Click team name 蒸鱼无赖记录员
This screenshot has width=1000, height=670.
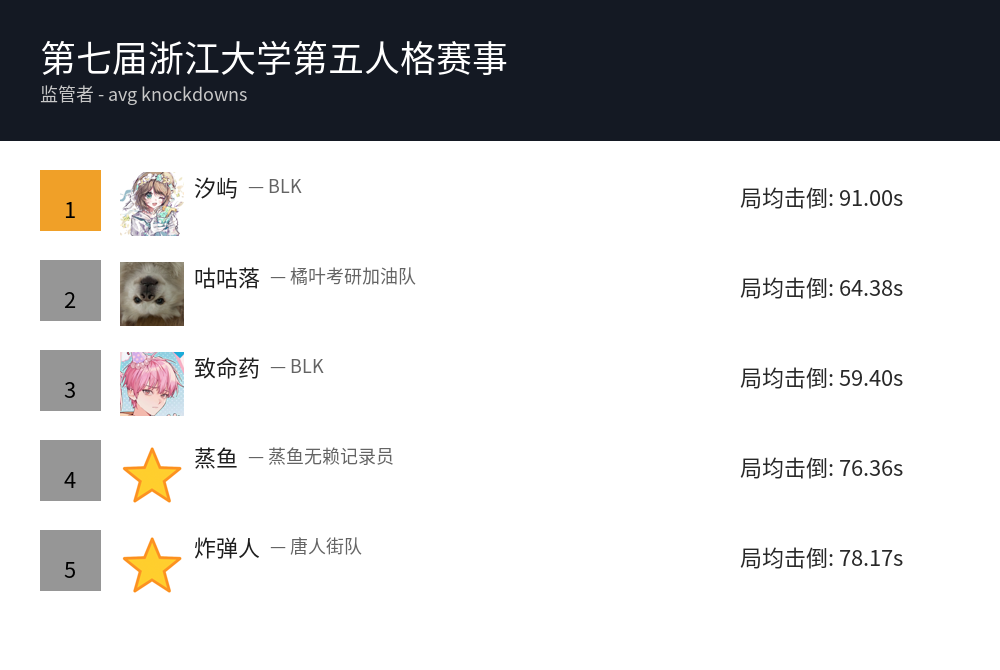pos(330,457)
